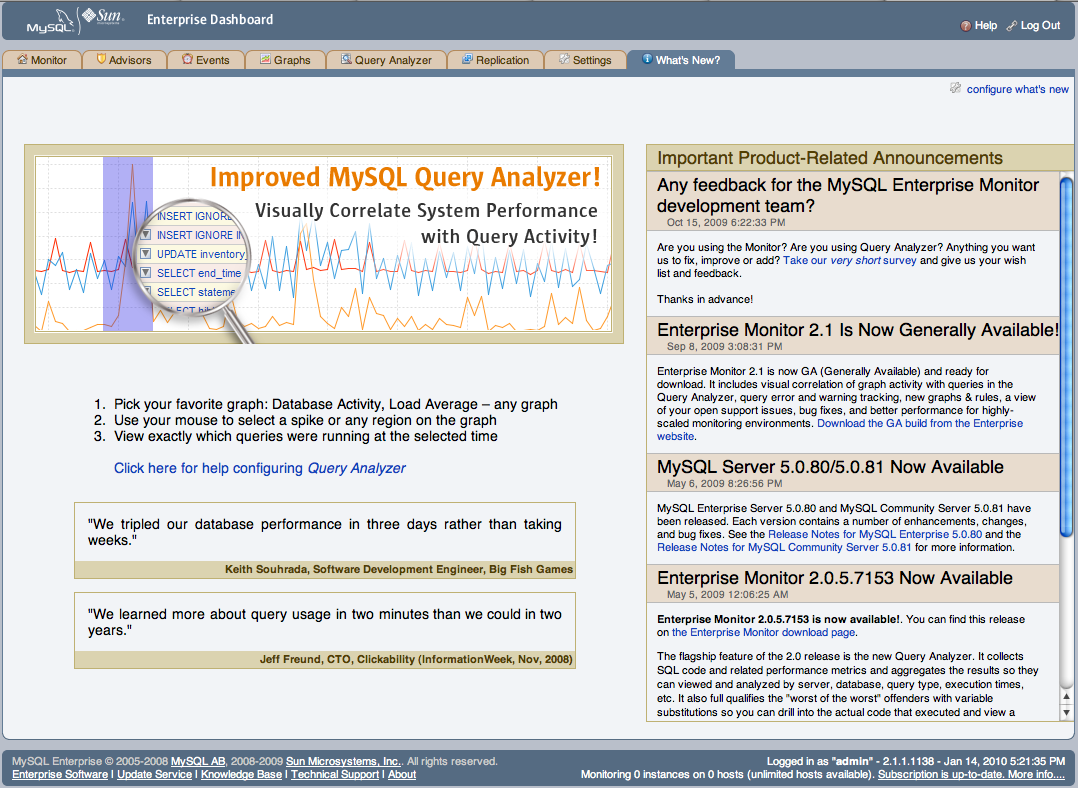Click the Help icon in header
1078x788 pixels.
coord(965,26)
